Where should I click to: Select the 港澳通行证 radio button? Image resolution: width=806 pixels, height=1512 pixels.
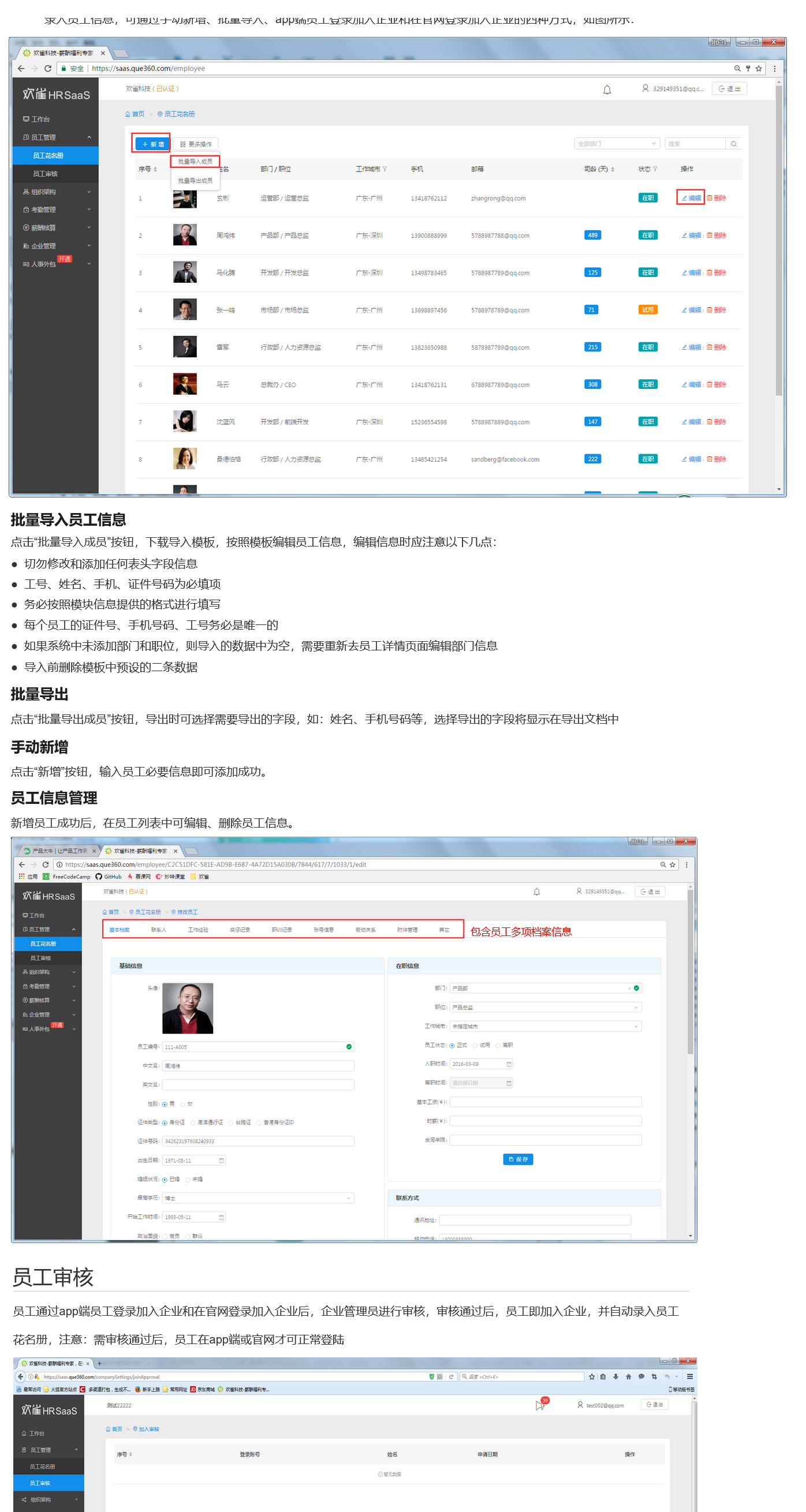[192, 1123]
